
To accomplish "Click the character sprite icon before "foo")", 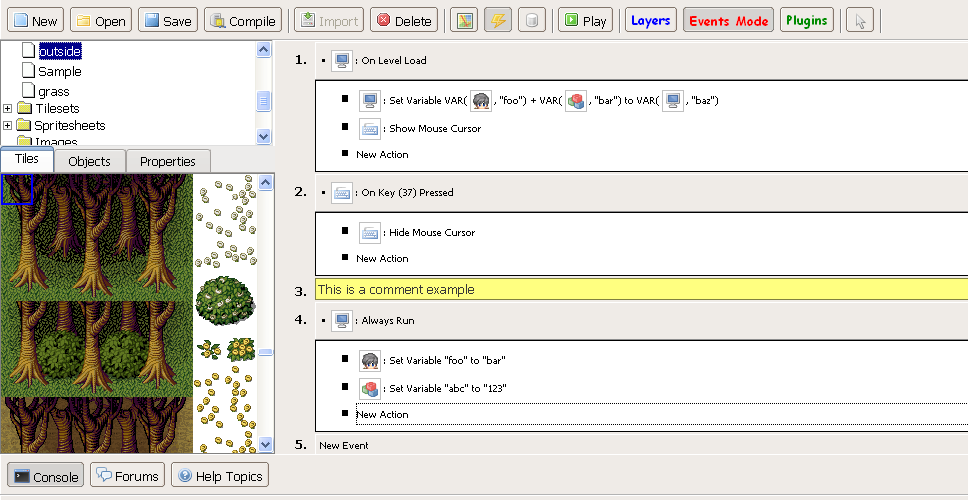I will (x=481, y=100).
